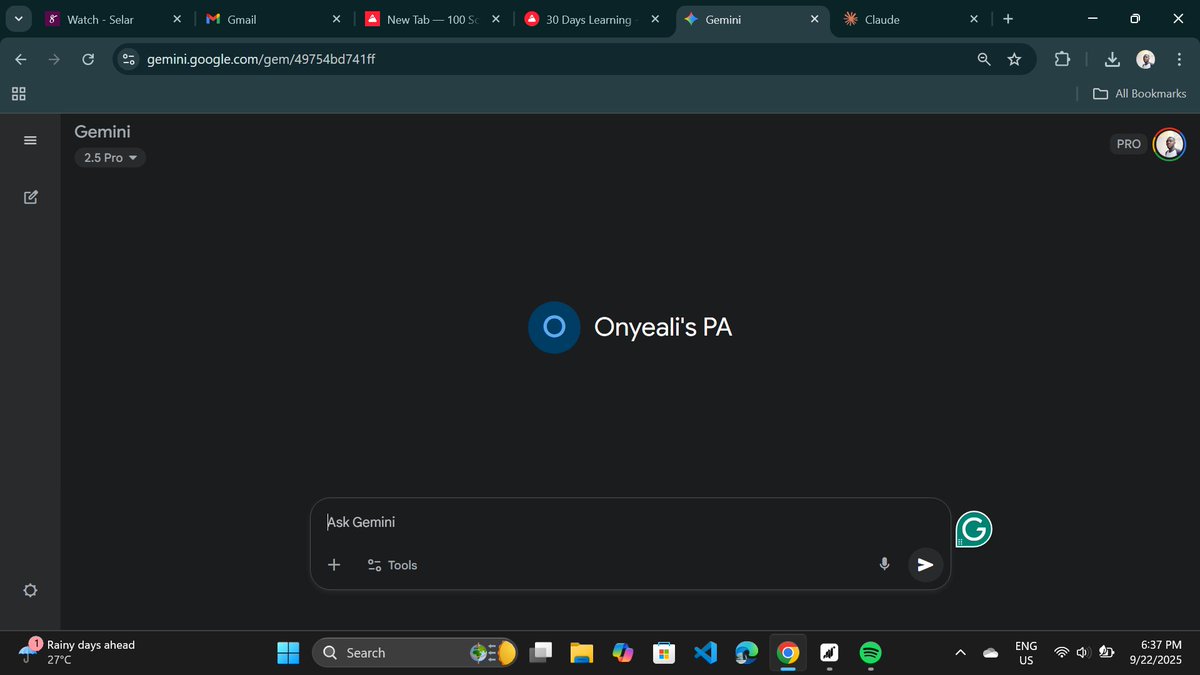Image resolution: width=1200 pixels, height=675 pixels.
Task: Open the 2.5 Pro model selector
Action: click(109, 157)
